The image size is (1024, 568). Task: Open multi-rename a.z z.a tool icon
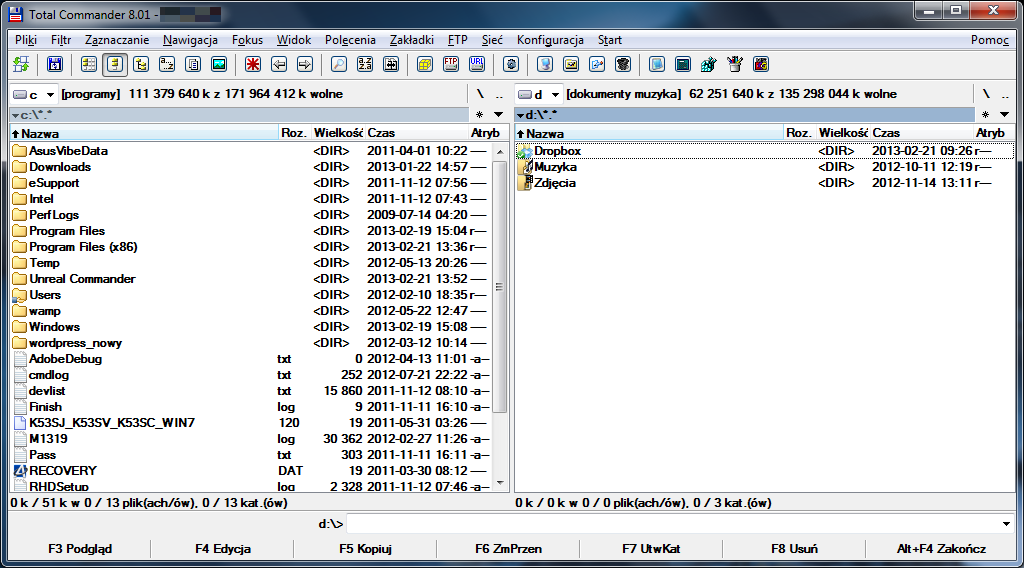pos(364,64)
